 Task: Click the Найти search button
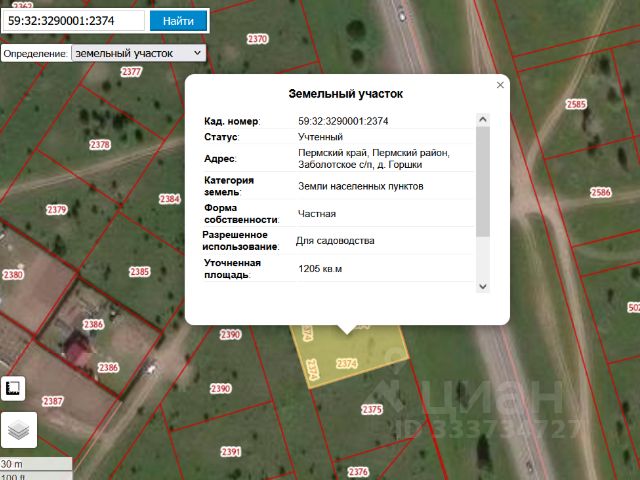pyautogui.click(x=178, y=21)
